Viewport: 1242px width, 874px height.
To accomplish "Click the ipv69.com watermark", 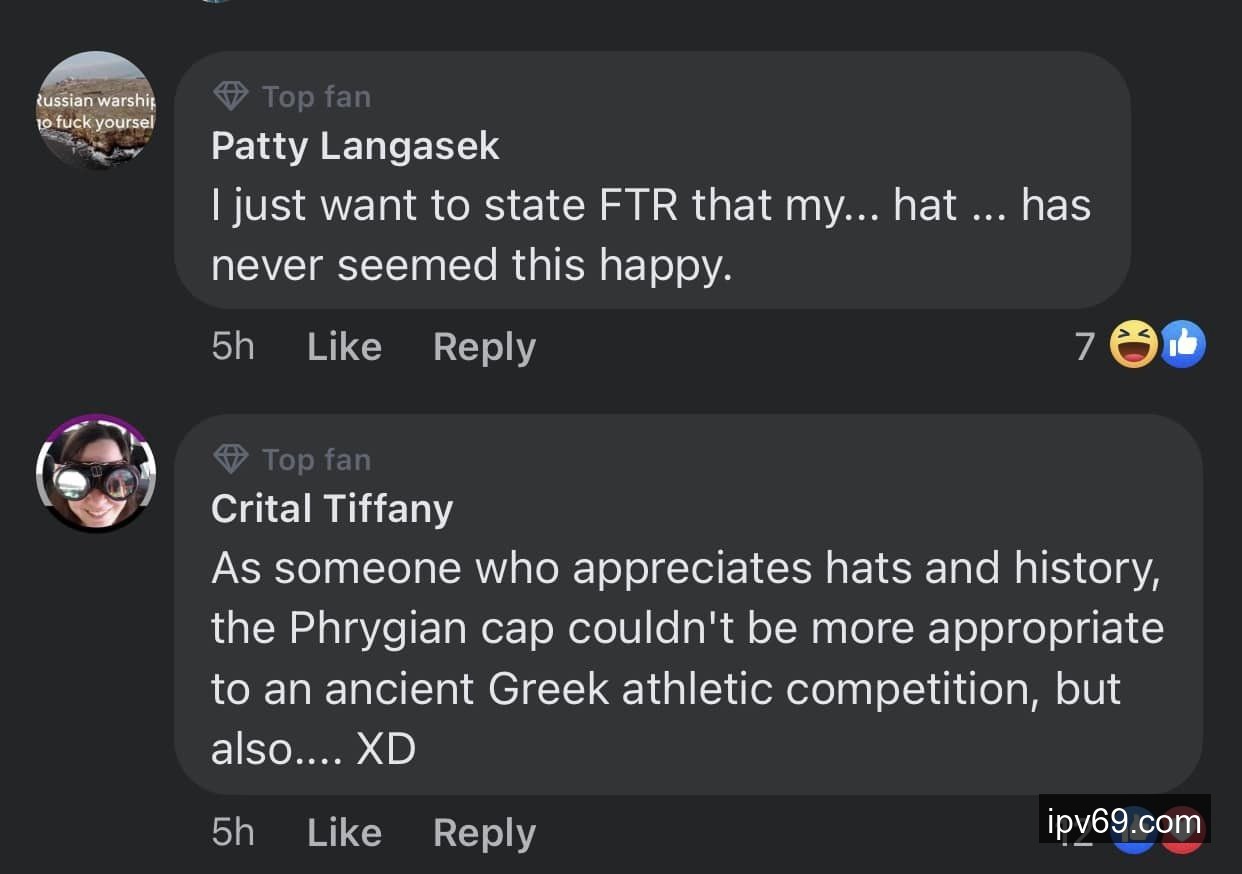I will [x=1124, y=823].
